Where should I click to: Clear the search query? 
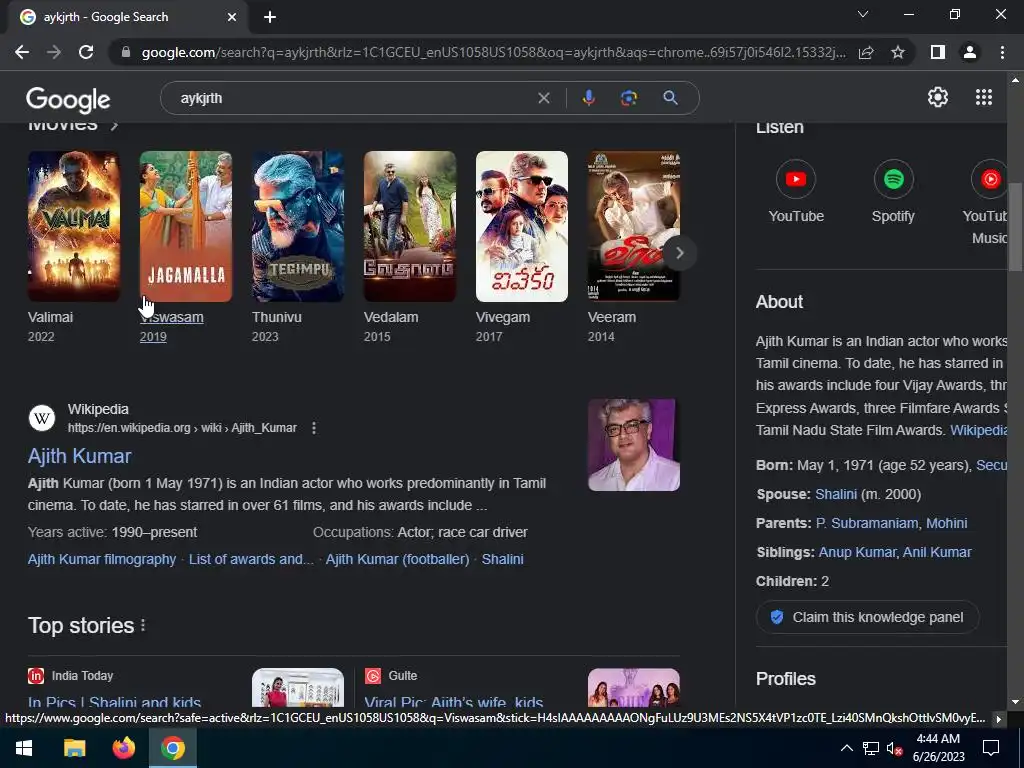[543, 98]
